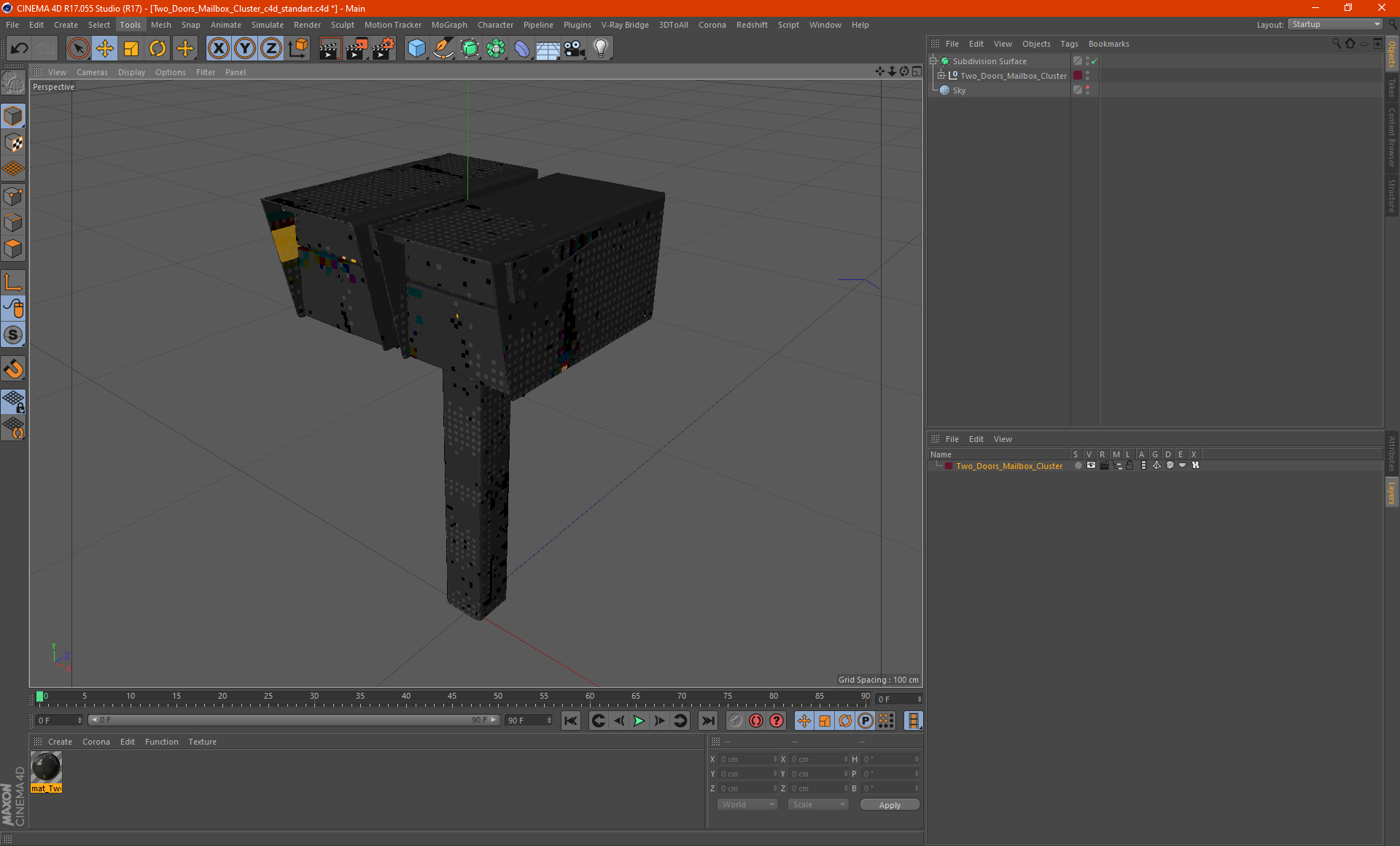Toggle Autokeying button
1400x846 pixels.
756,721
